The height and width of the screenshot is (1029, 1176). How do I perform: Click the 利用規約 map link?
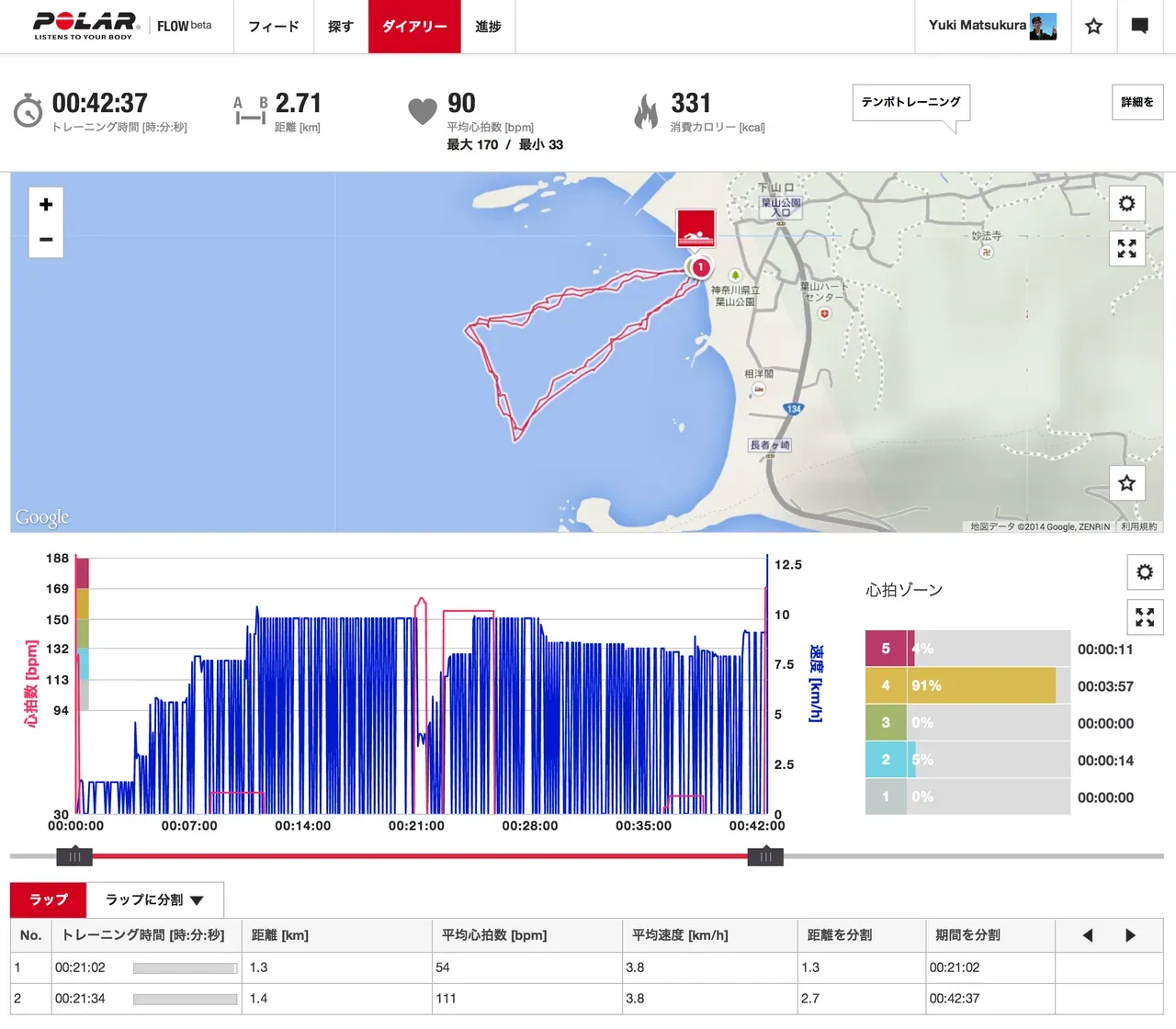[1139, 526]
